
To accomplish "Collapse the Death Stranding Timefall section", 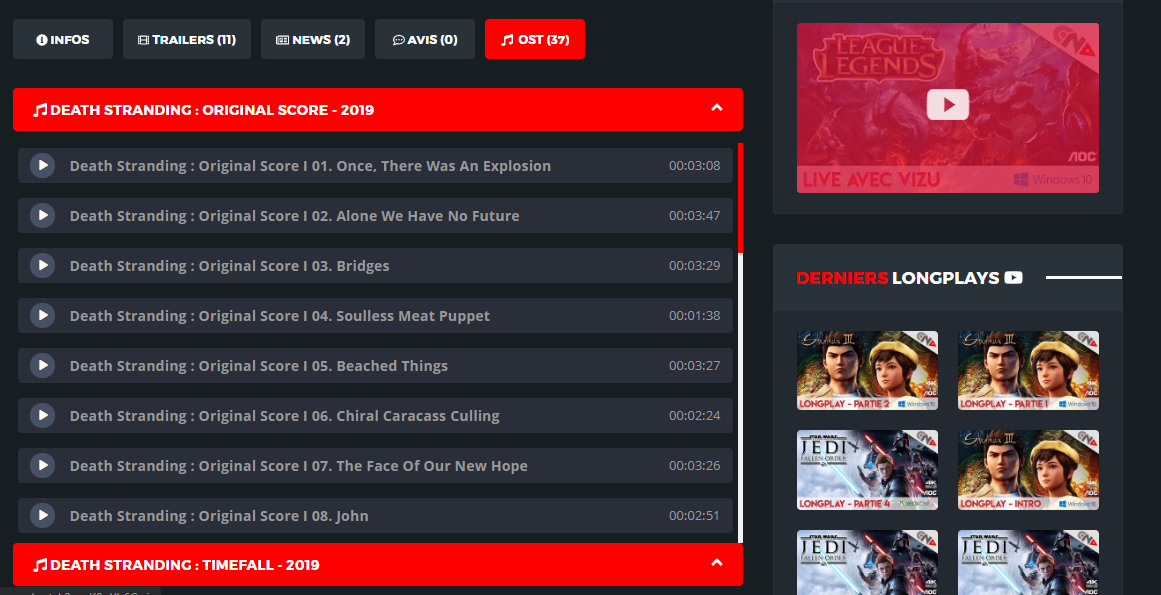I will [x=716, y=564].
